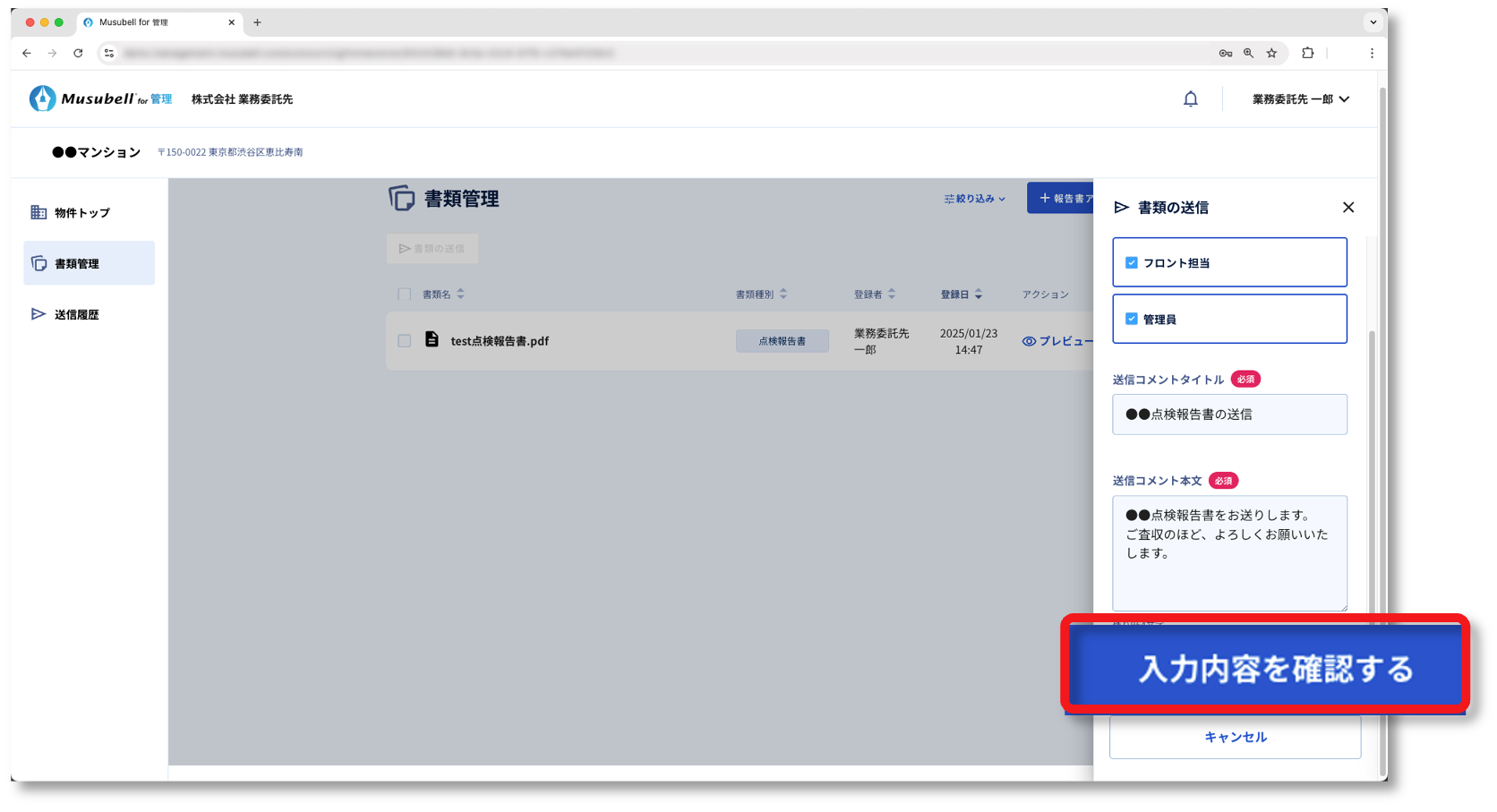The width and height of the screenshot is (1497, 812).
Task: Click the notification bell icon
Action: pyautogui.click(x=1190, y=99)
